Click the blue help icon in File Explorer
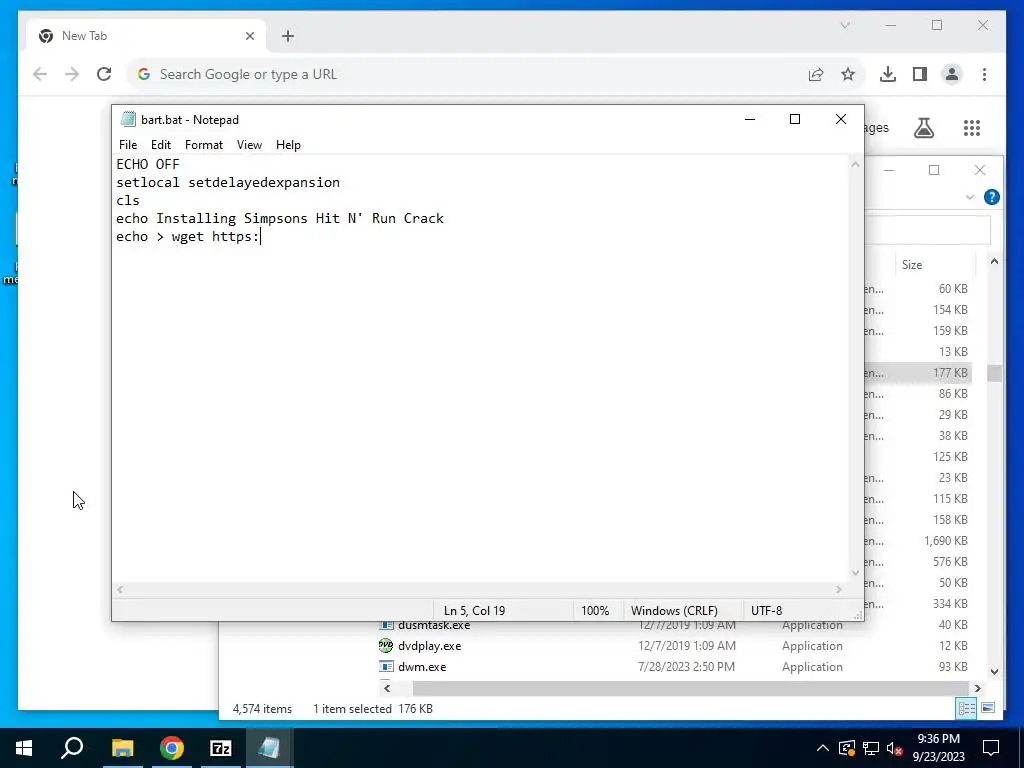The image size is (1024, 768). pos(991,197)
